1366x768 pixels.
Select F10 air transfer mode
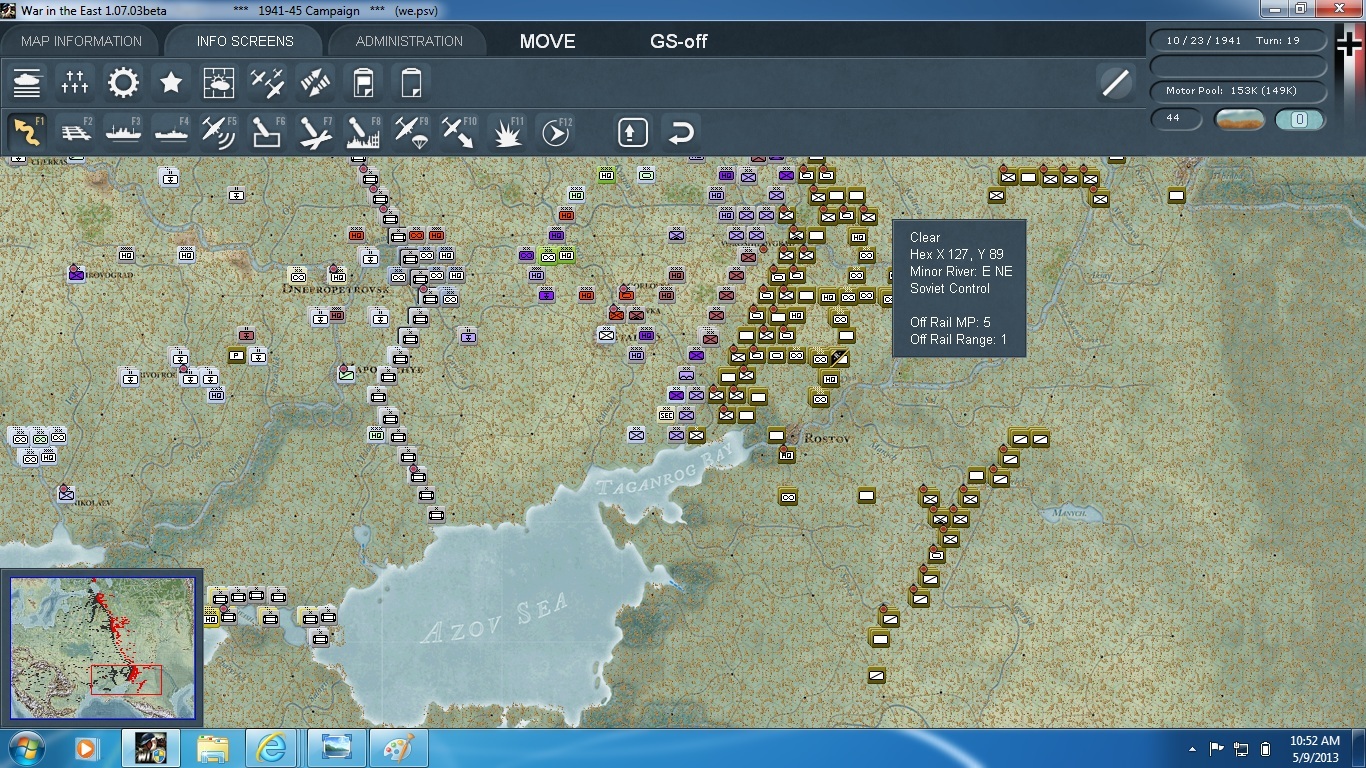click(459, 132)
